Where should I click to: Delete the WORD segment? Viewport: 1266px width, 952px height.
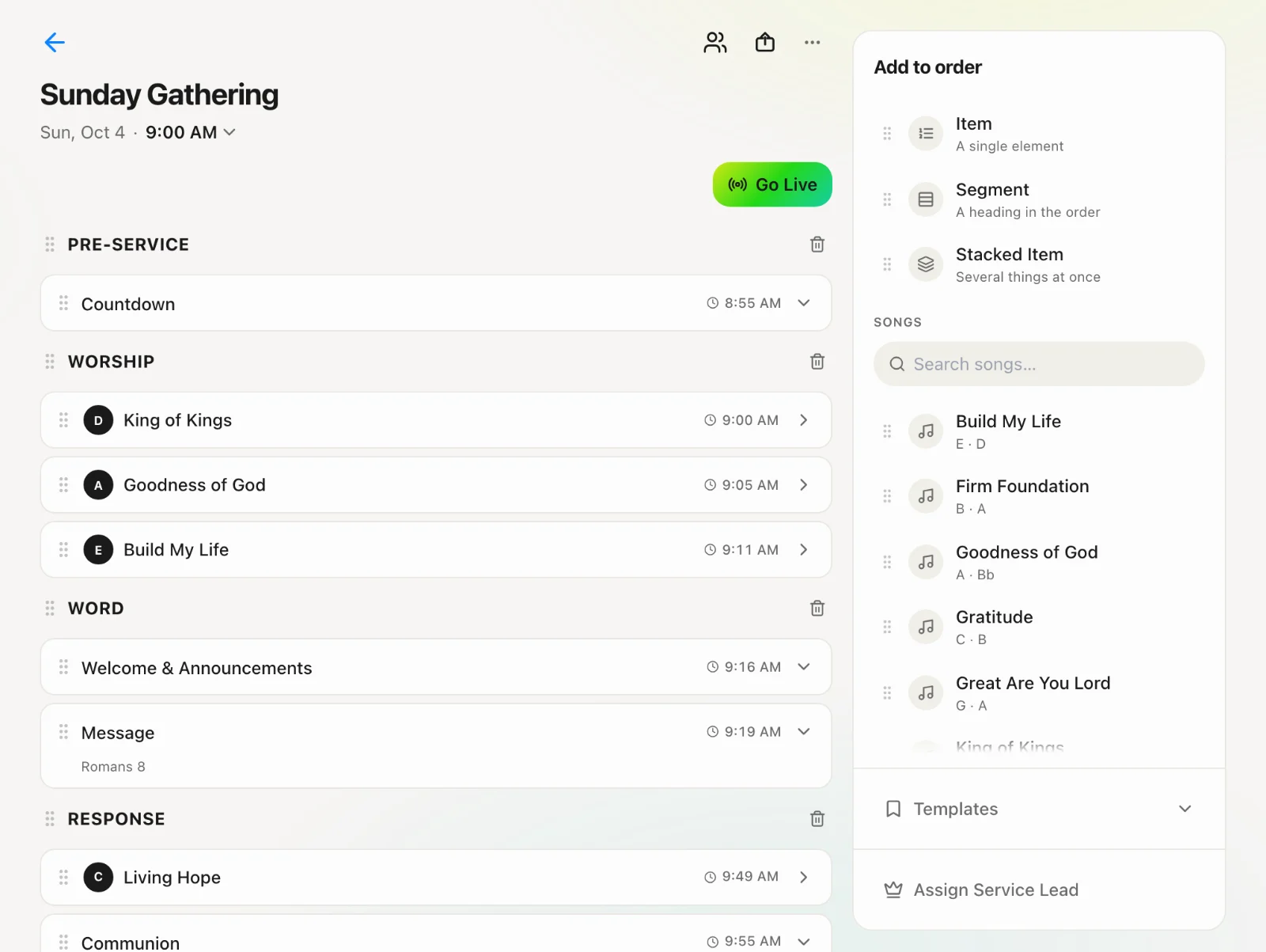(817, 609)
